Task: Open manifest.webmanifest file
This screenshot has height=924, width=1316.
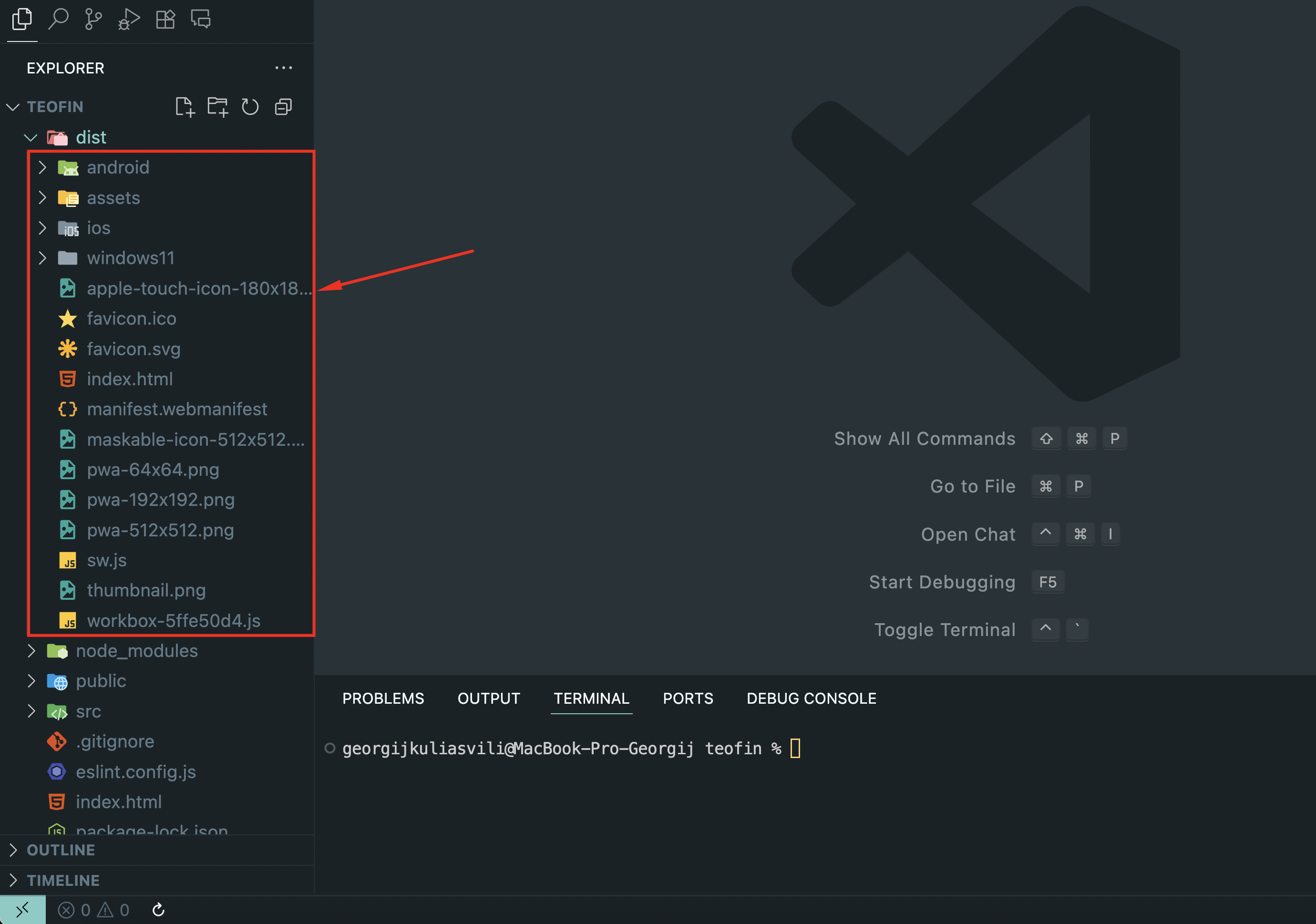Action: 176,409
